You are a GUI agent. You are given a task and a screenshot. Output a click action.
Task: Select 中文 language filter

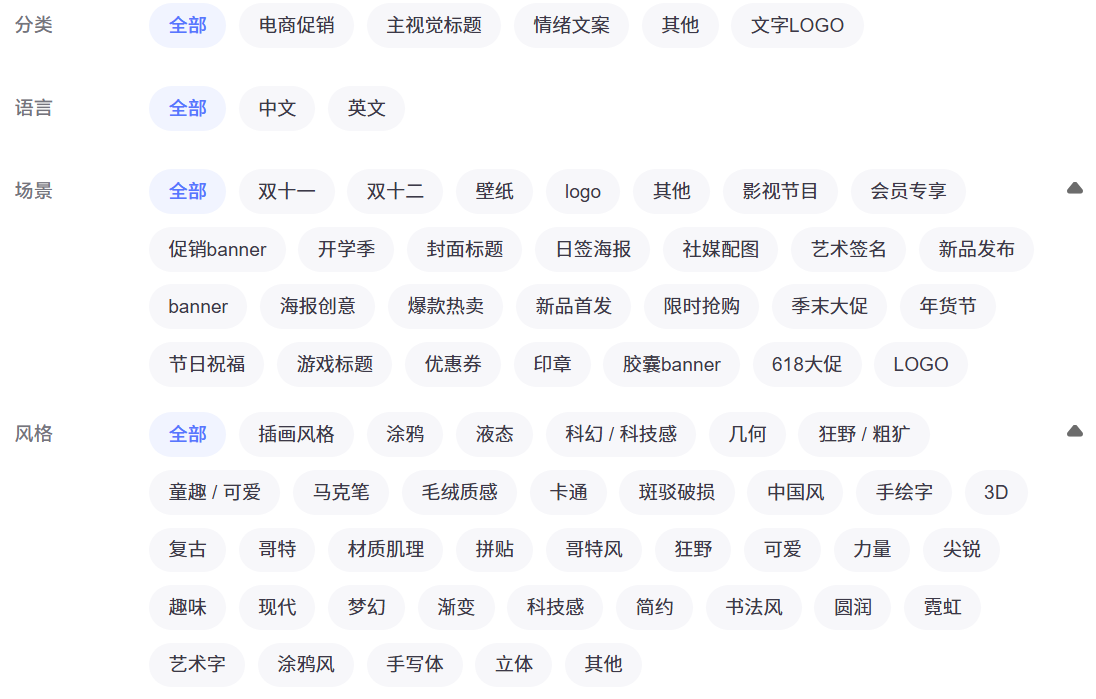pos(277,108)
